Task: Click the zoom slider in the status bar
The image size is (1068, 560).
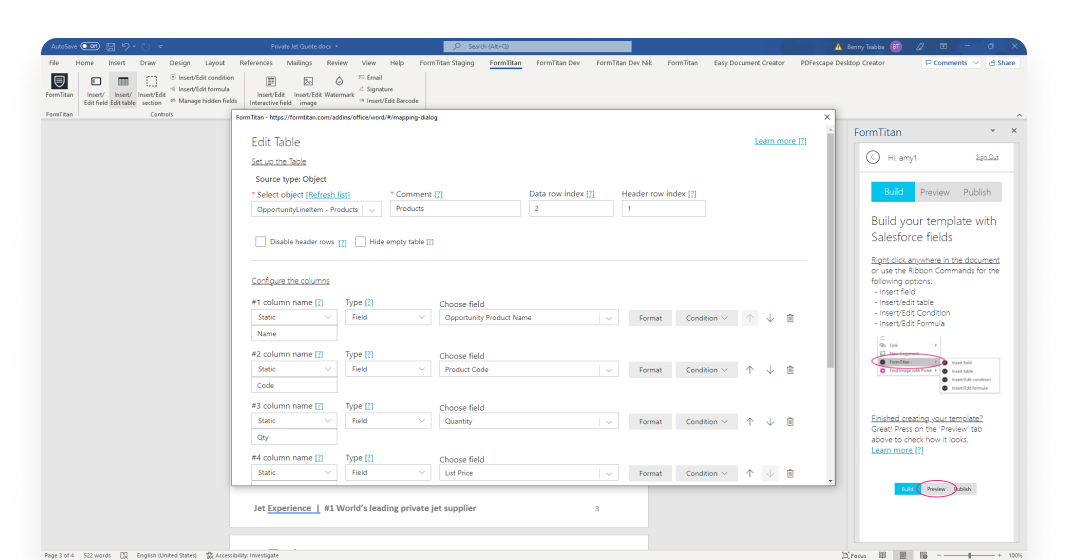Action: (x=969, y=555)
